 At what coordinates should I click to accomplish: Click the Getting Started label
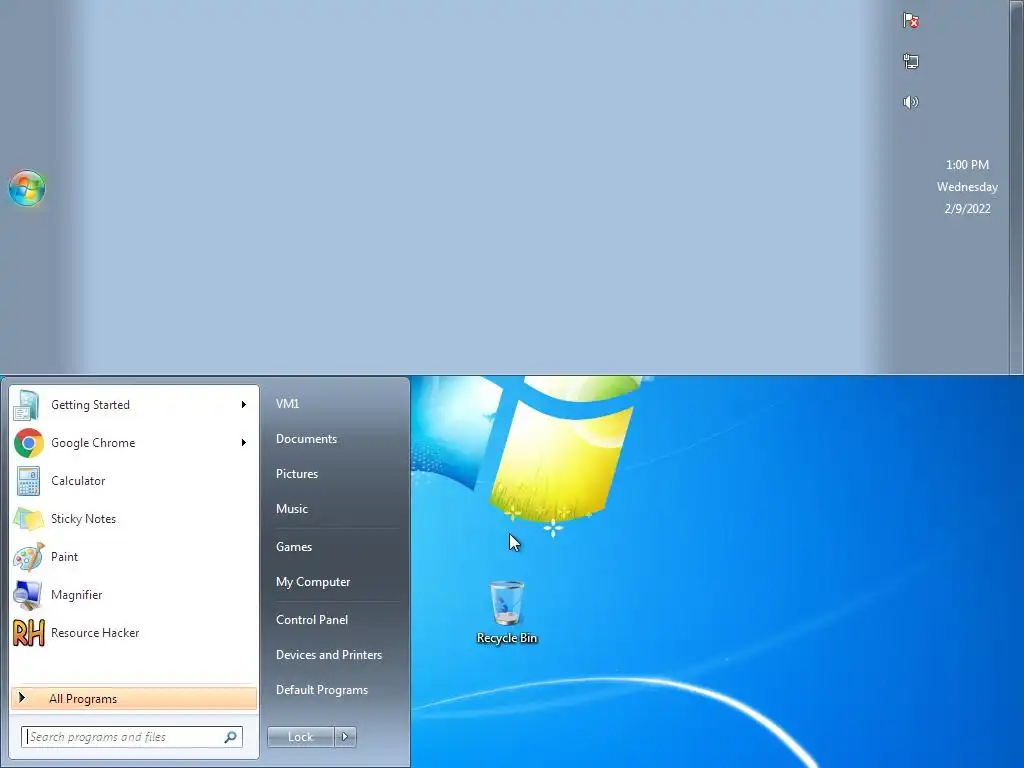coord(90,405)
